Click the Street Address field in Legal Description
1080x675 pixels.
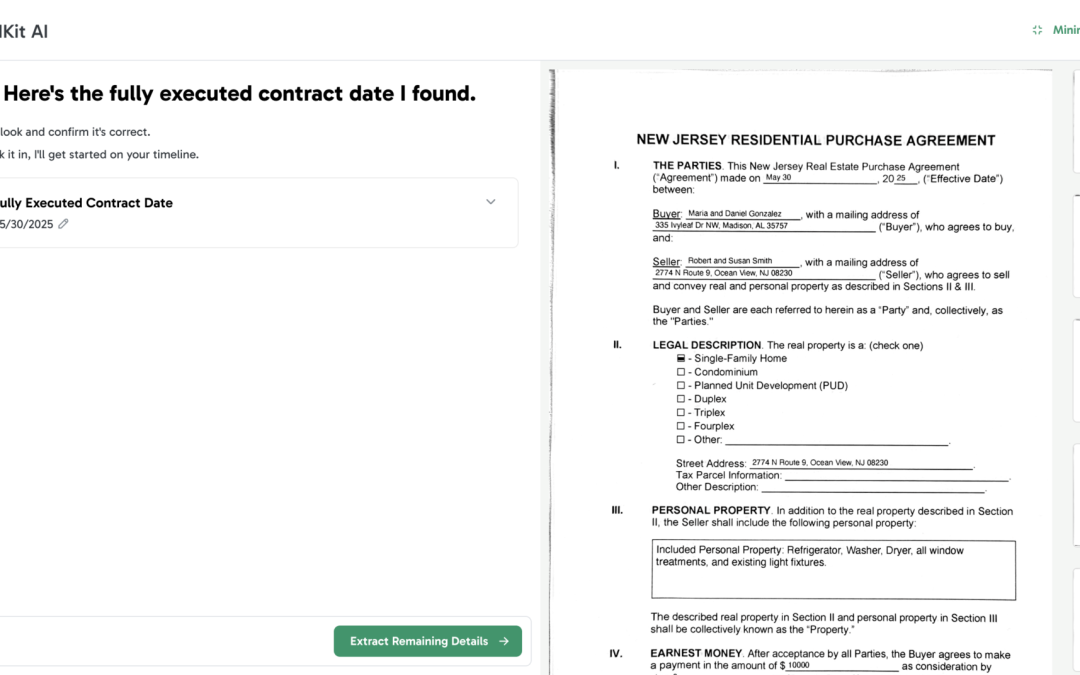(860, 463)
